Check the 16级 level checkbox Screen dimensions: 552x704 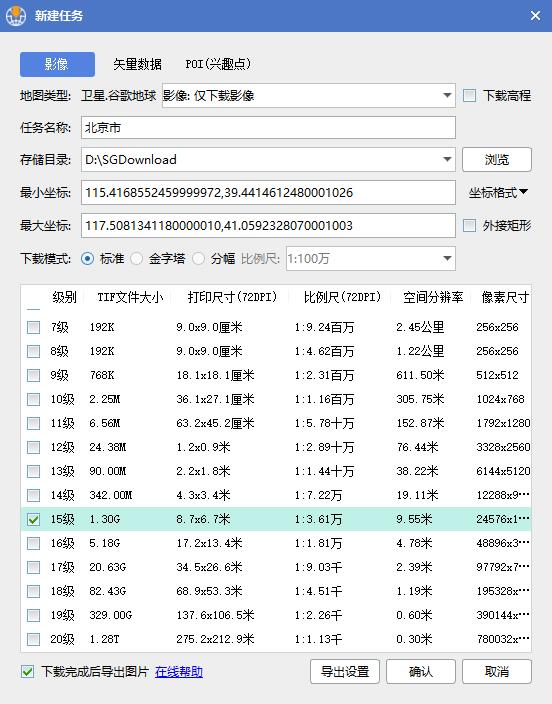(x=34, y=543)
